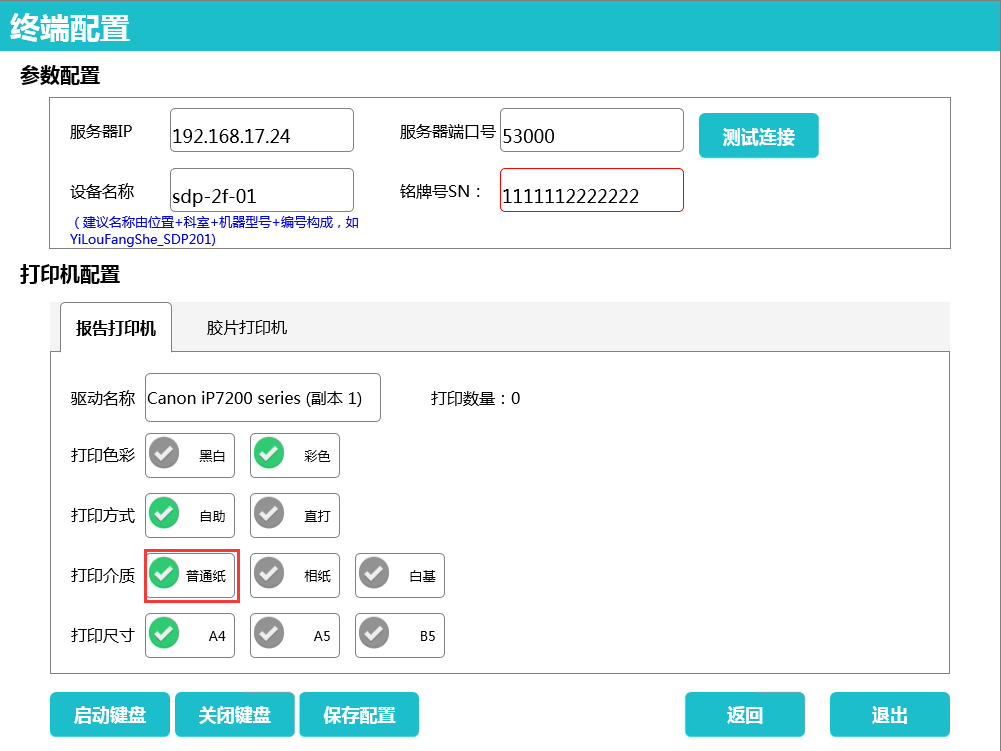The width and height of the screenshot is (1001, 751).
Task: Open the 驱动名称 printer driver field
Action: 262,398
